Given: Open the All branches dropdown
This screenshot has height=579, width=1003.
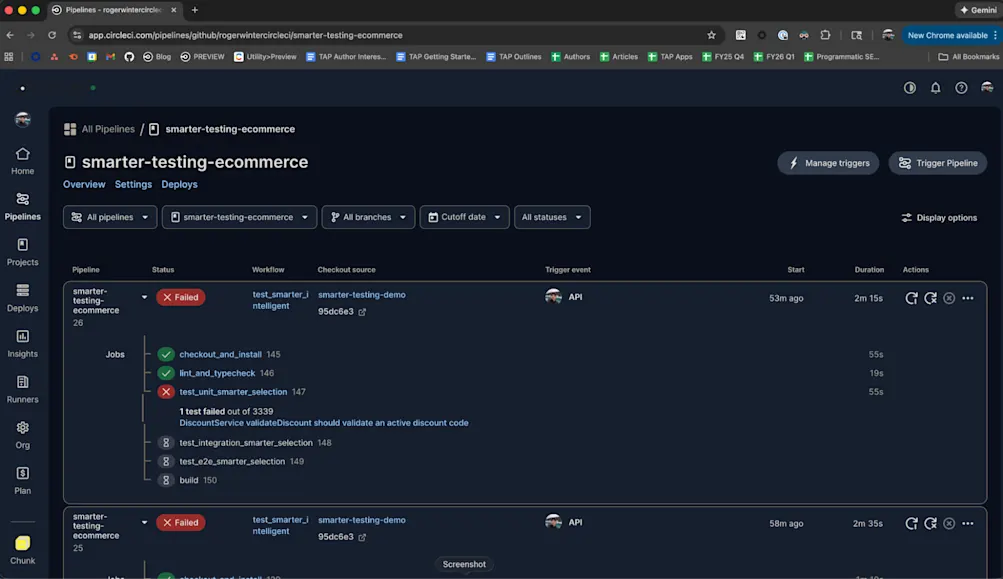Looking at the screenshot, I should coord(368,218).
